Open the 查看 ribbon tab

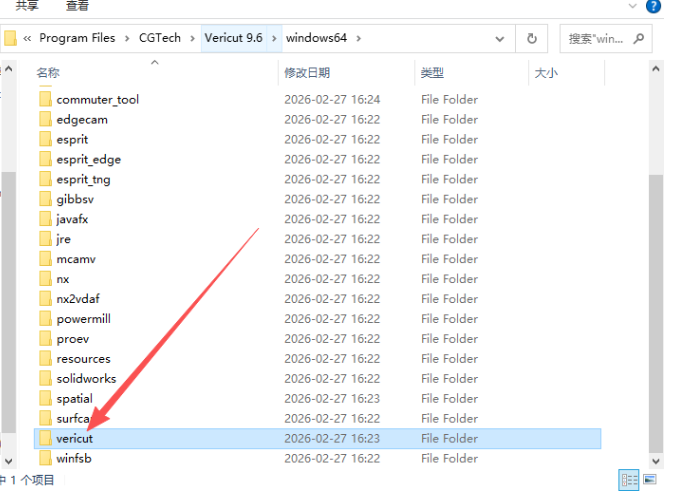[x=77, y=6]
